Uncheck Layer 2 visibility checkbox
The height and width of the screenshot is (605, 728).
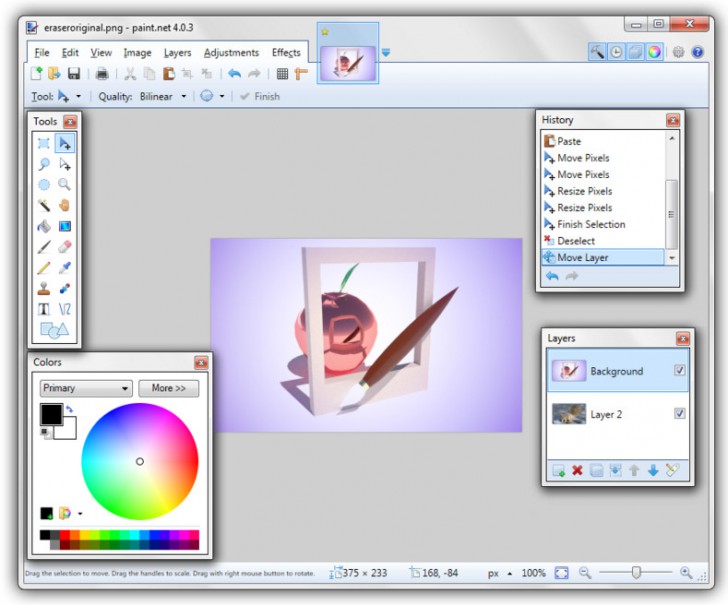click(x=679, y=413)
